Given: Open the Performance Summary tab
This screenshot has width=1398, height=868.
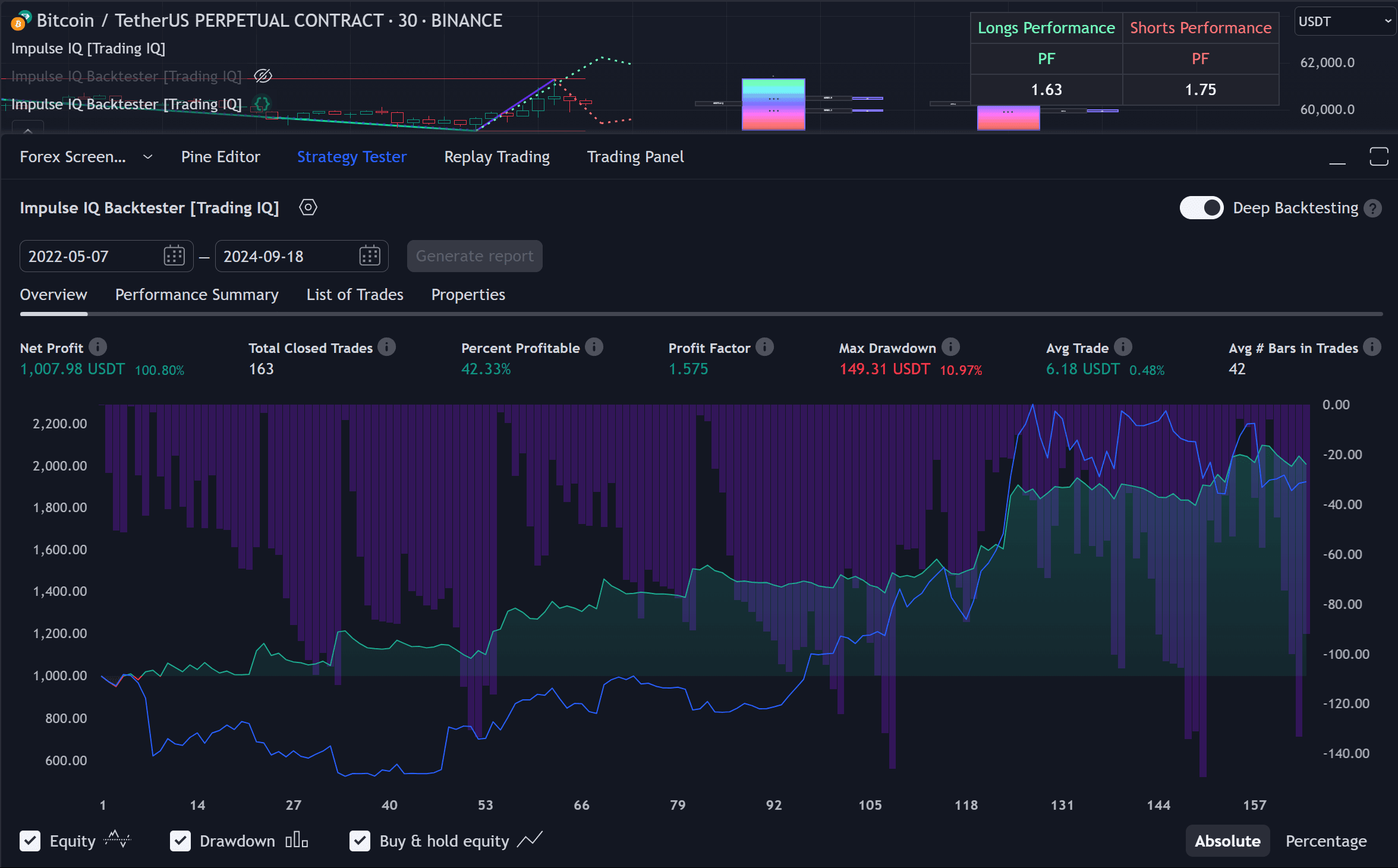Looking at the screenshot, I should (x=197, y=295).
